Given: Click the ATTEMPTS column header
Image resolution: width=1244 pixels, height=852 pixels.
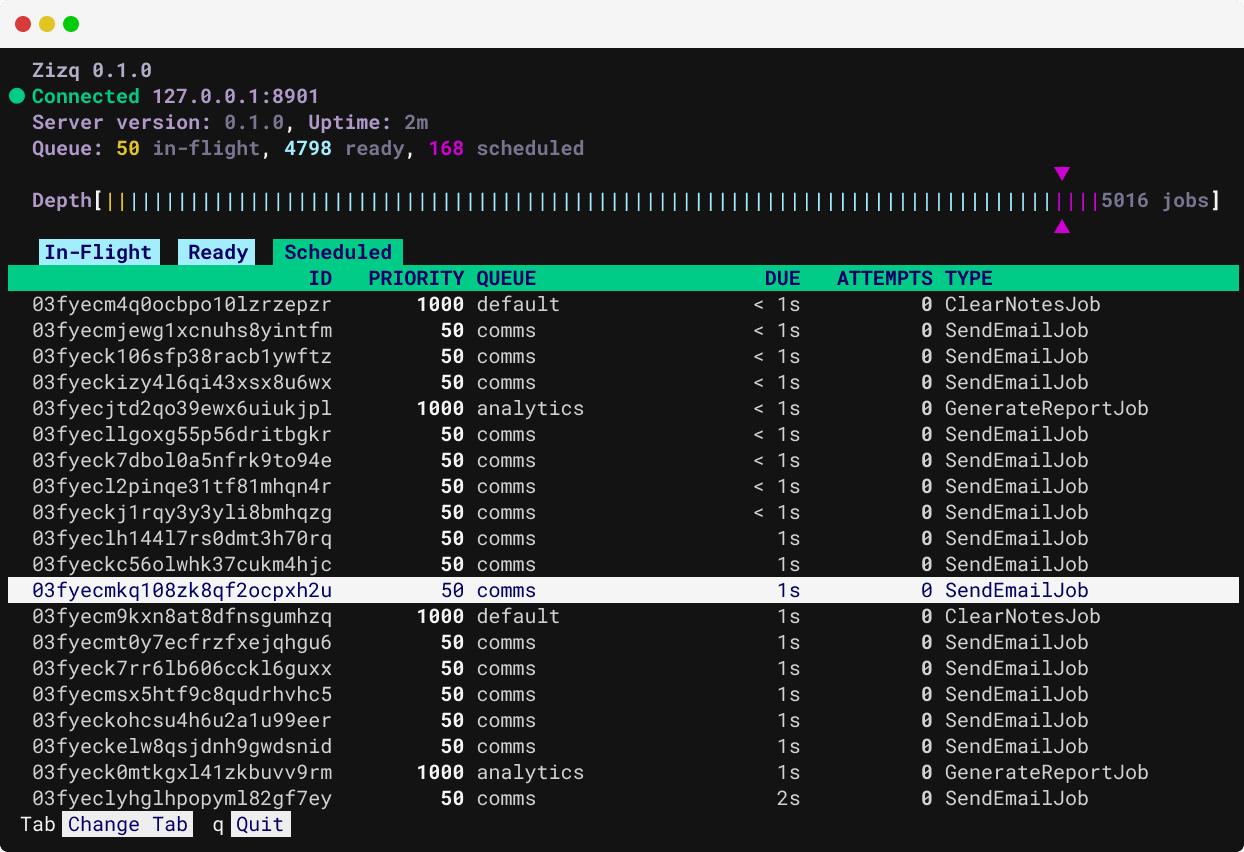Looking at the screenshot, I should click(x=884, y=278).
